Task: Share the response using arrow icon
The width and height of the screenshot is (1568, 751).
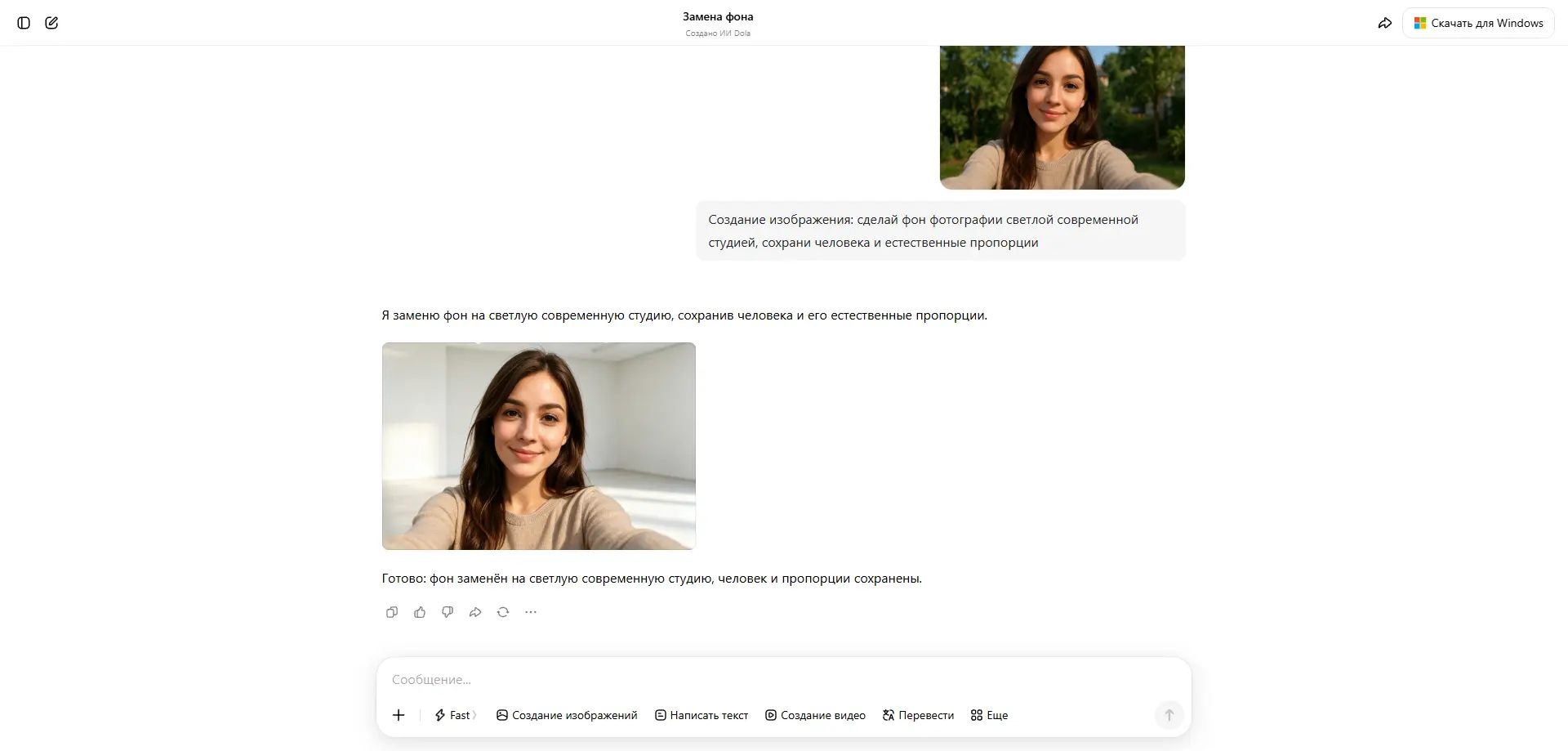Action: click(475, 612)
